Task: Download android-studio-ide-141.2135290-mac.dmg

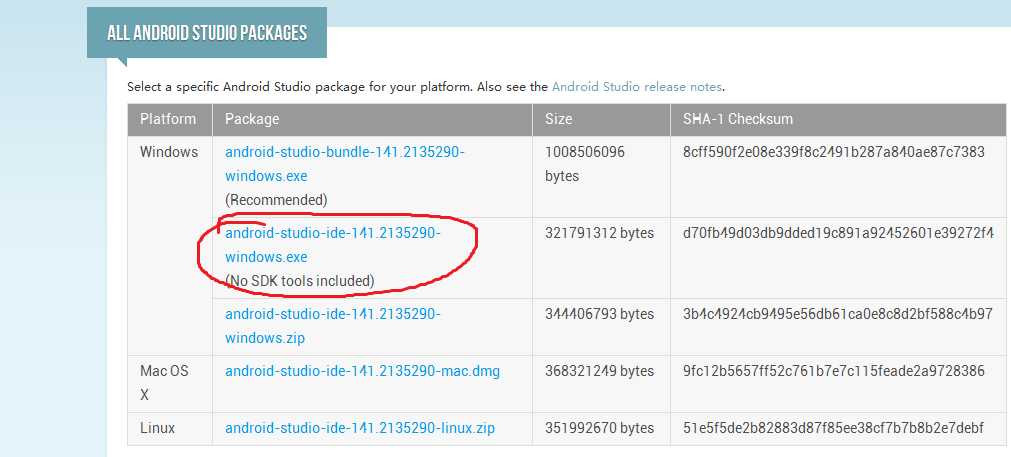Action: pos(362,371)
